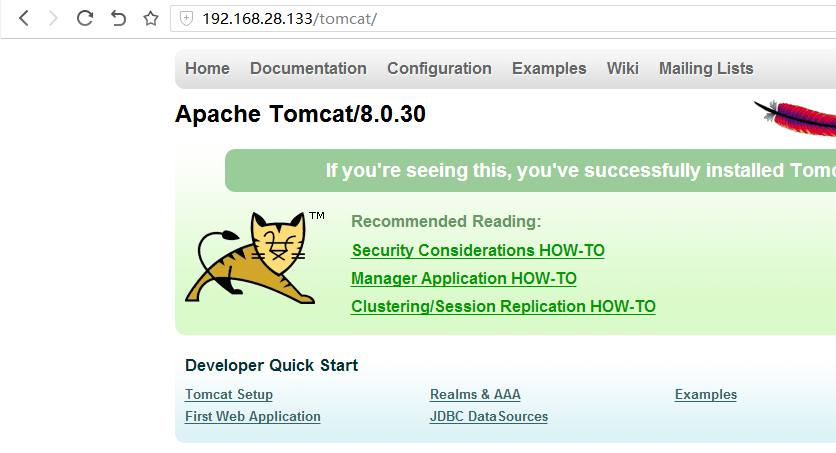Click the undo/restore page icon
Image resolution: width=836 pixels, height=453 pixels.
(118, 18)
